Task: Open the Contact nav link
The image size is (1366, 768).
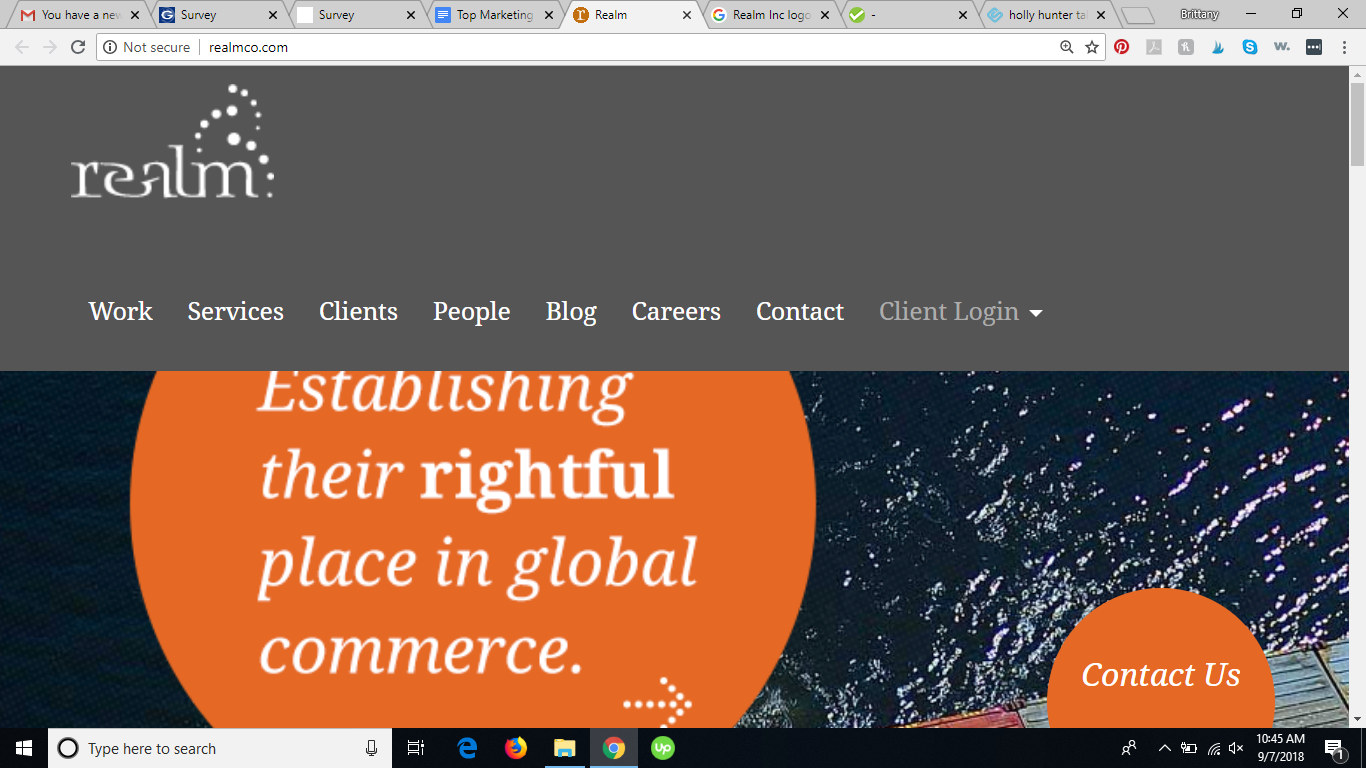Action: click(800, 312)
